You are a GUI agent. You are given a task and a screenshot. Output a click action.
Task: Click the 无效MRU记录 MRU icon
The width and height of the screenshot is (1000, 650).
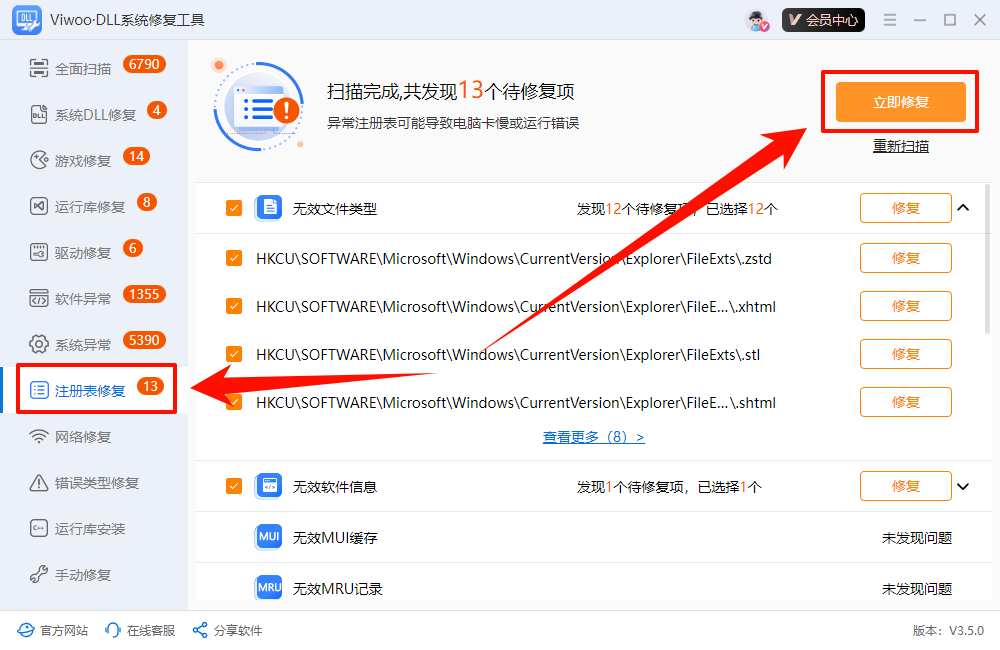pyautogui.click(x=269, y=588)
